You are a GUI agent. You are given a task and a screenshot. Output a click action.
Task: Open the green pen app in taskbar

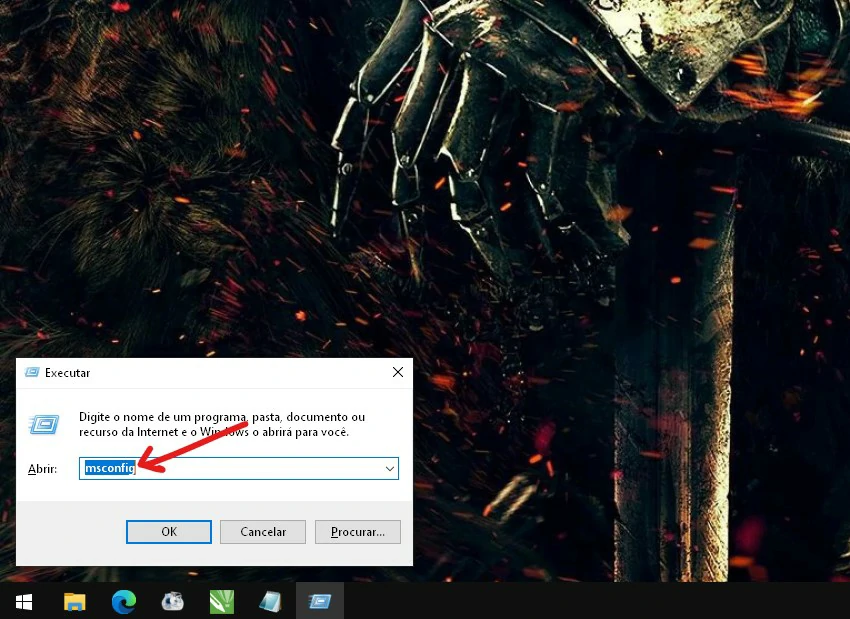(222, 602)
